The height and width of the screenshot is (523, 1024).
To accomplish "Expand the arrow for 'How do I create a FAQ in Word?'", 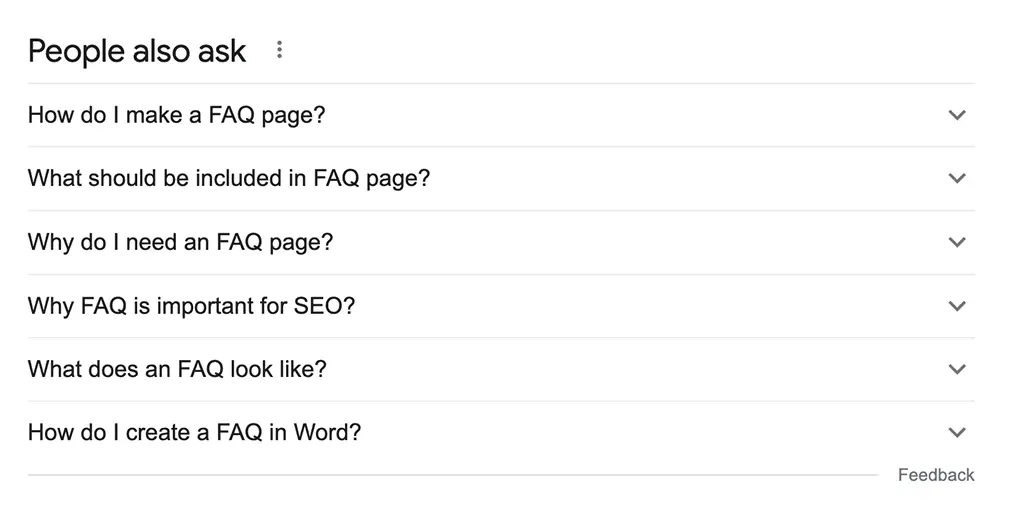I will point(957,432).
